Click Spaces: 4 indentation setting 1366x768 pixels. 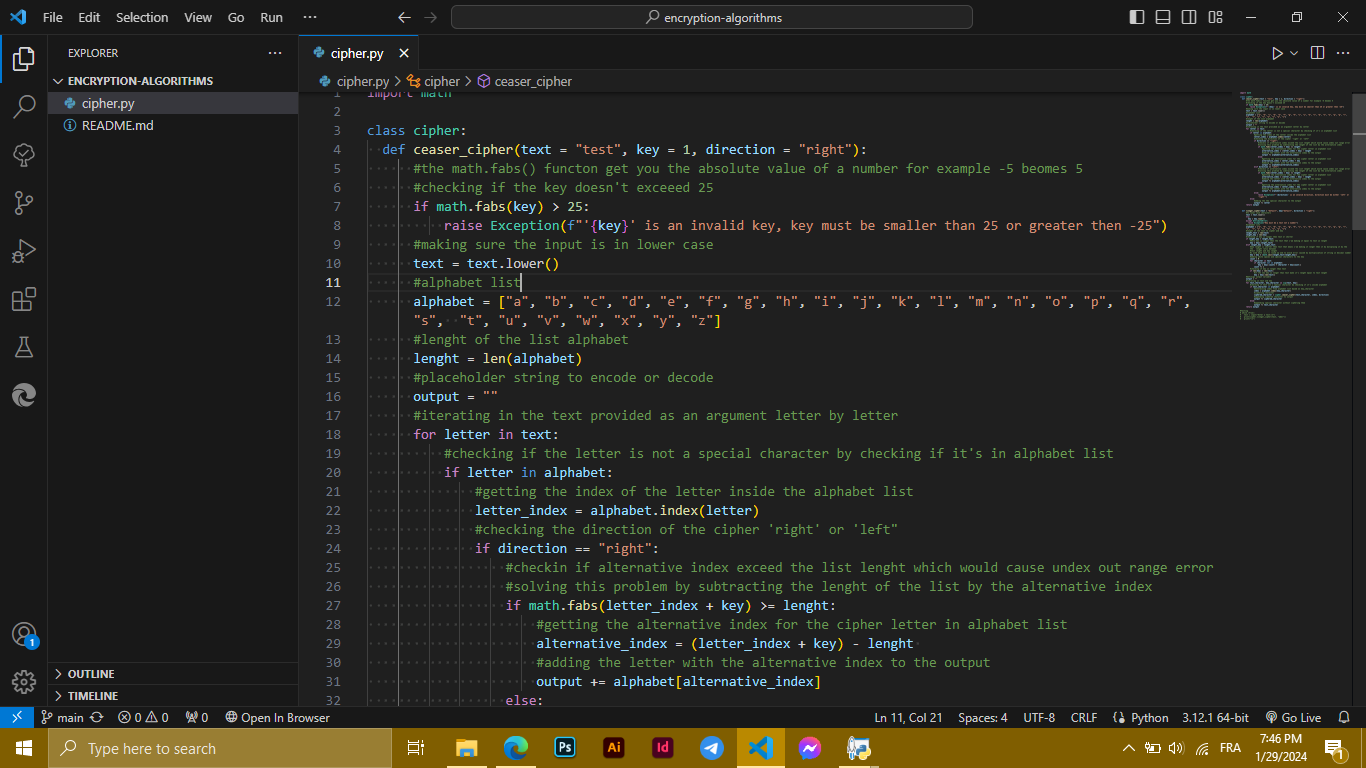pos(983,717)
